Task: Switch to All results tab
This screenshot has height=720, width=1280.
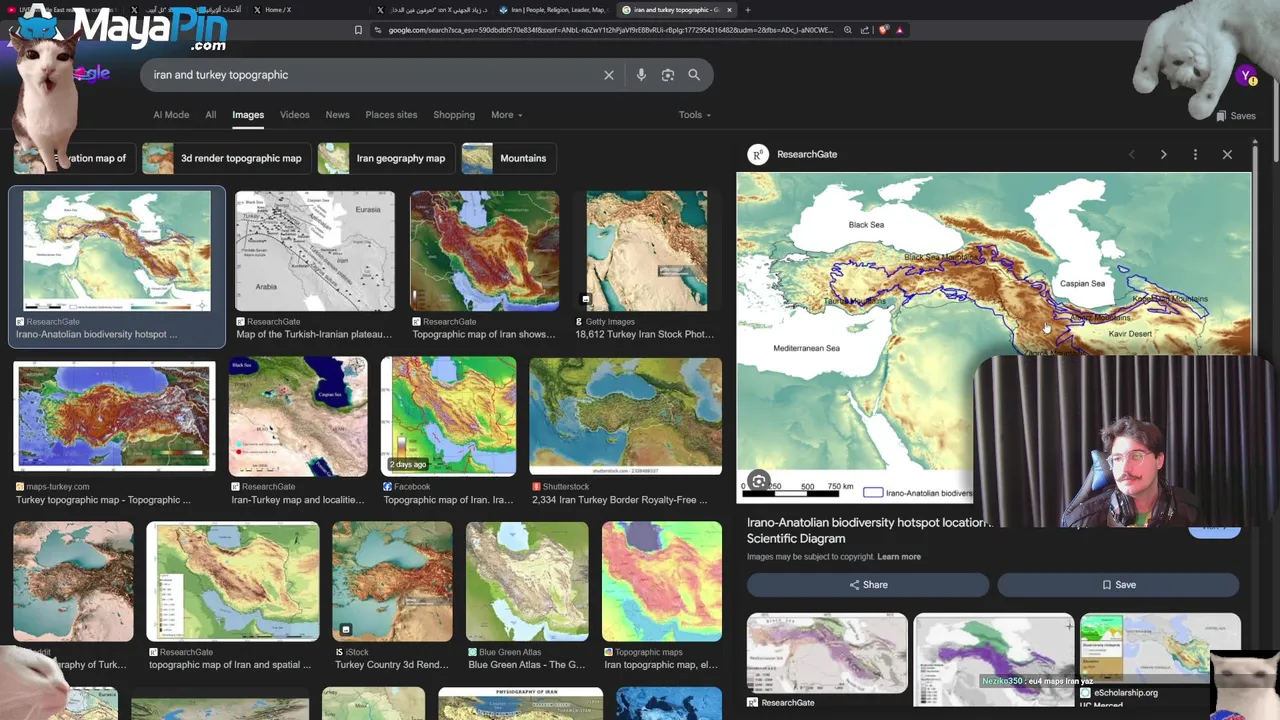Action: [x=210, y=115]
